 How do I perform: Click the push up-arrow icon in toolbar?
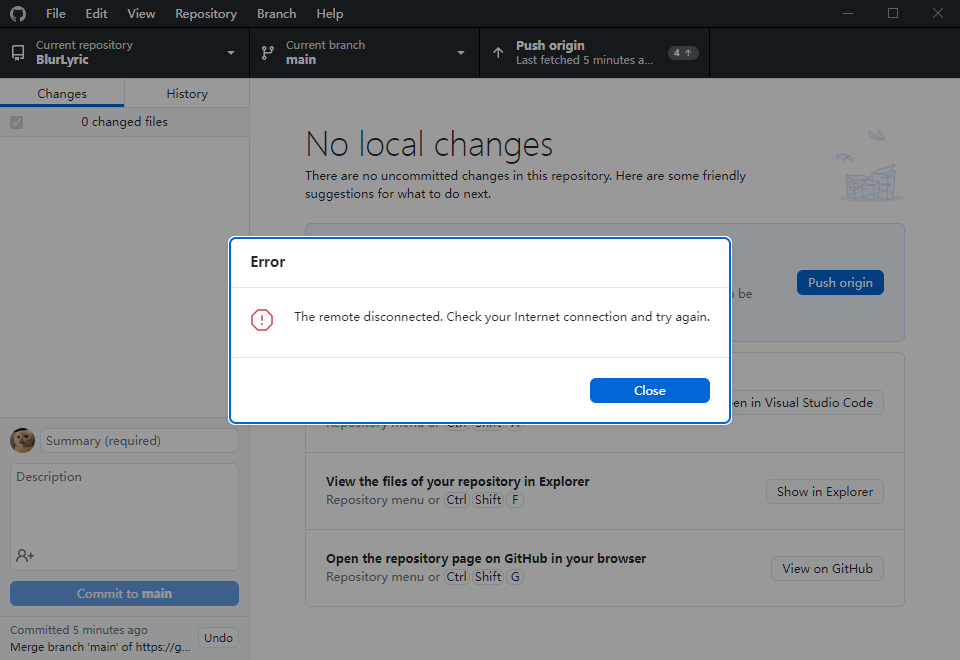[x=497, y=52]
